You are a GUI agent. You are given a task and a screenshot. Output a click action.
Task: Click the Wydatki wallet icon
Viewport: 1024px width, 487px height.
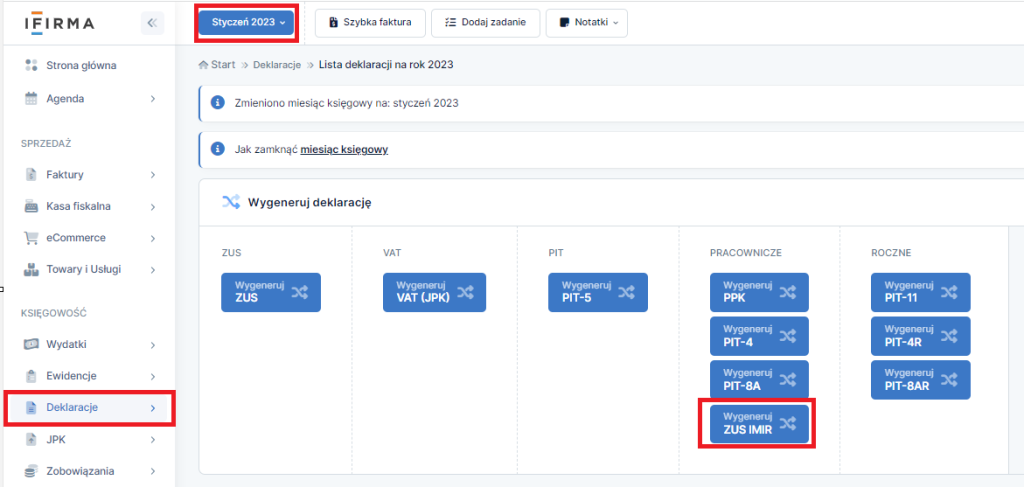click(31, 345)
